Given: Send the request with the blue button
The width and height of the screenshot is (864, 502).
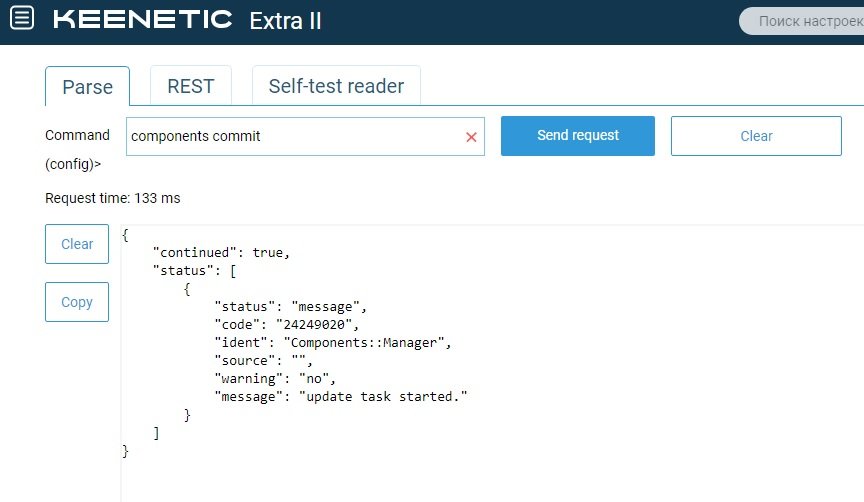Looking at the screenshot, I should pos(577,136).
